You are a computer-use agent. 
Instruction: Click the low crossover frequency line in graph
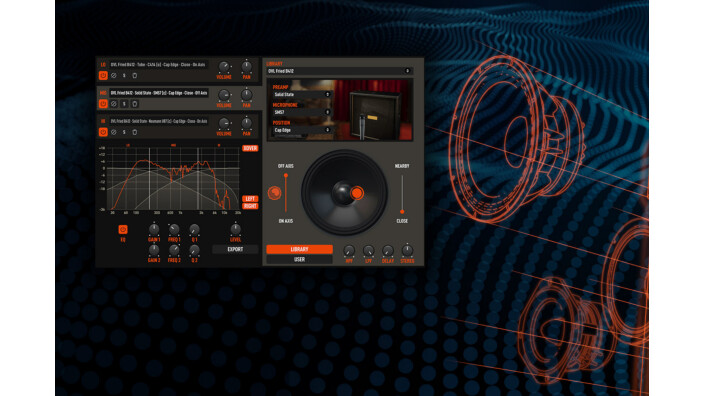(x=150, y=178)
